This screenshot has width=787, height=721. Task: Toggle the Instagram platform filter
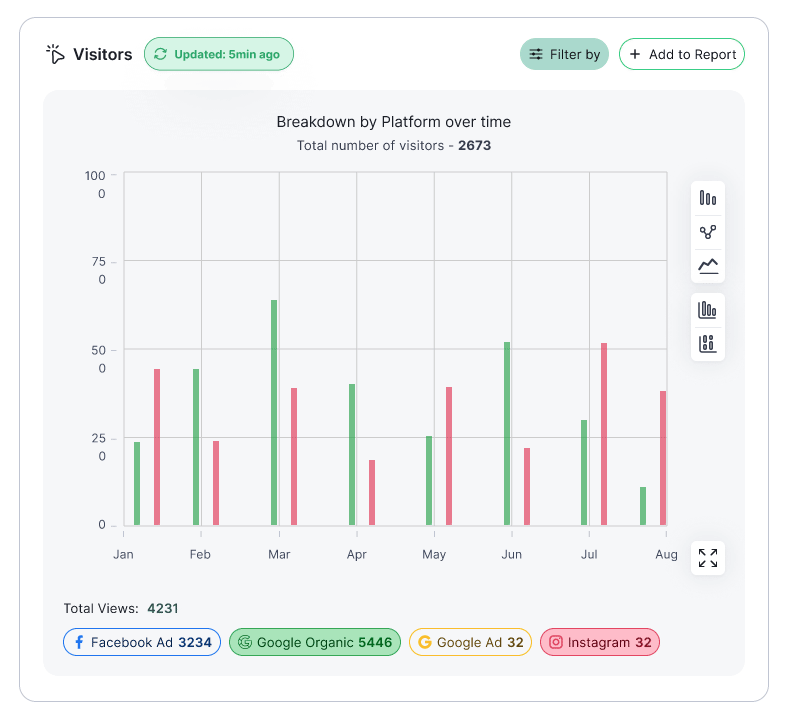tap(600, 642)
